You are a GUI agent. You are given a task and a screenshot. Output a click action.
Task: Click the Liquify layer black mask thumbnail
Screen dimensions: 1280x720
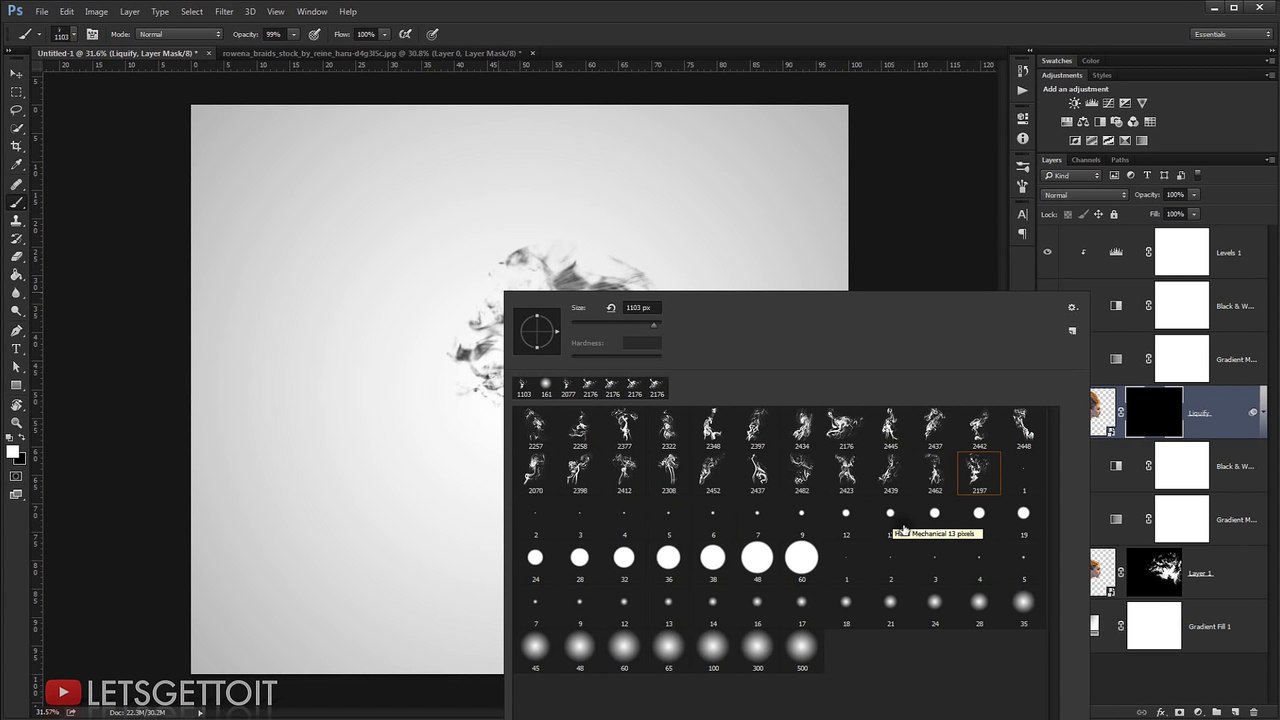tap(1154, 413)
